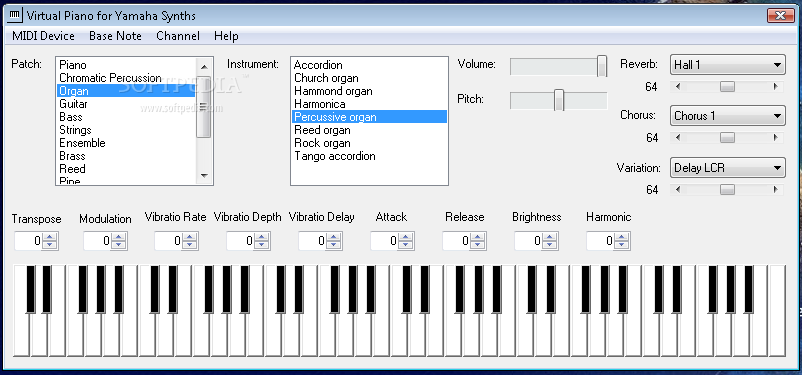Click the Variation level slider thumb
The image size is (802, 375).
727,190
